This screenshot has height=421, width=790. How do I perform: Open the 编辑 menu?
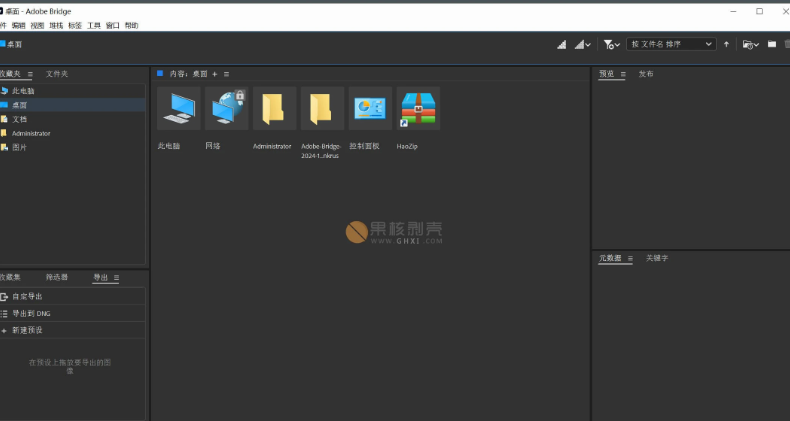[19, 25]
